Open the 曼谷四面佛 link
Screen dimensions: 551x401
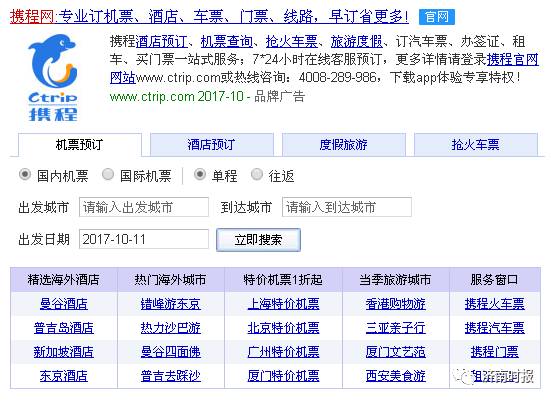click(x=171, y=352)
